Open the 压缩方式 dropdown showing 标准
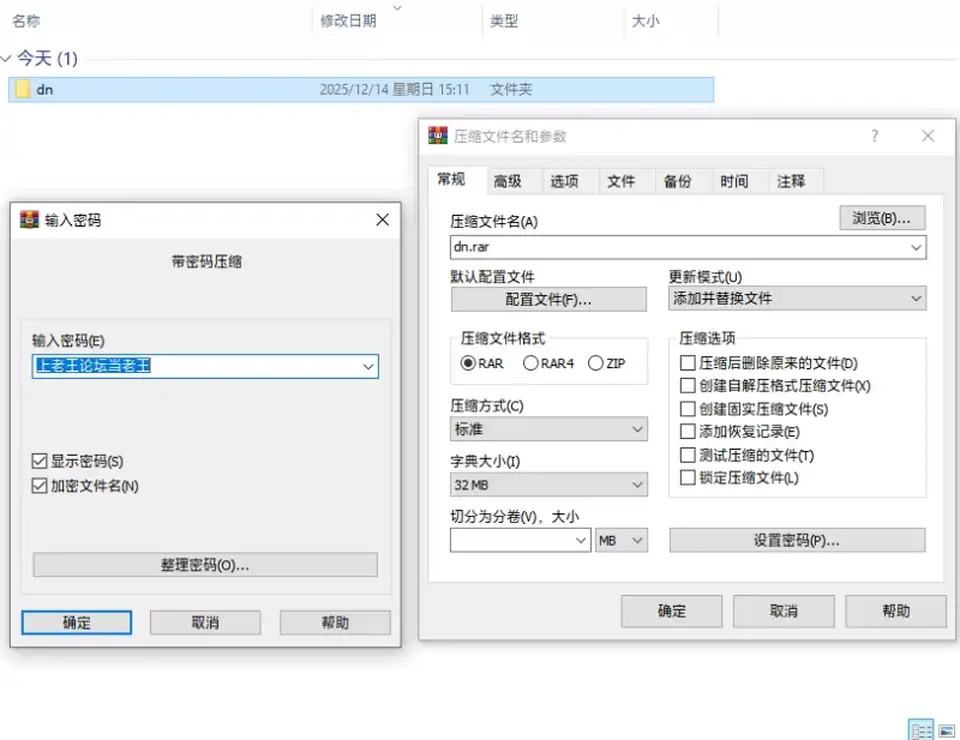This screenshot has height=740, width=960. (x=549, y=429)
